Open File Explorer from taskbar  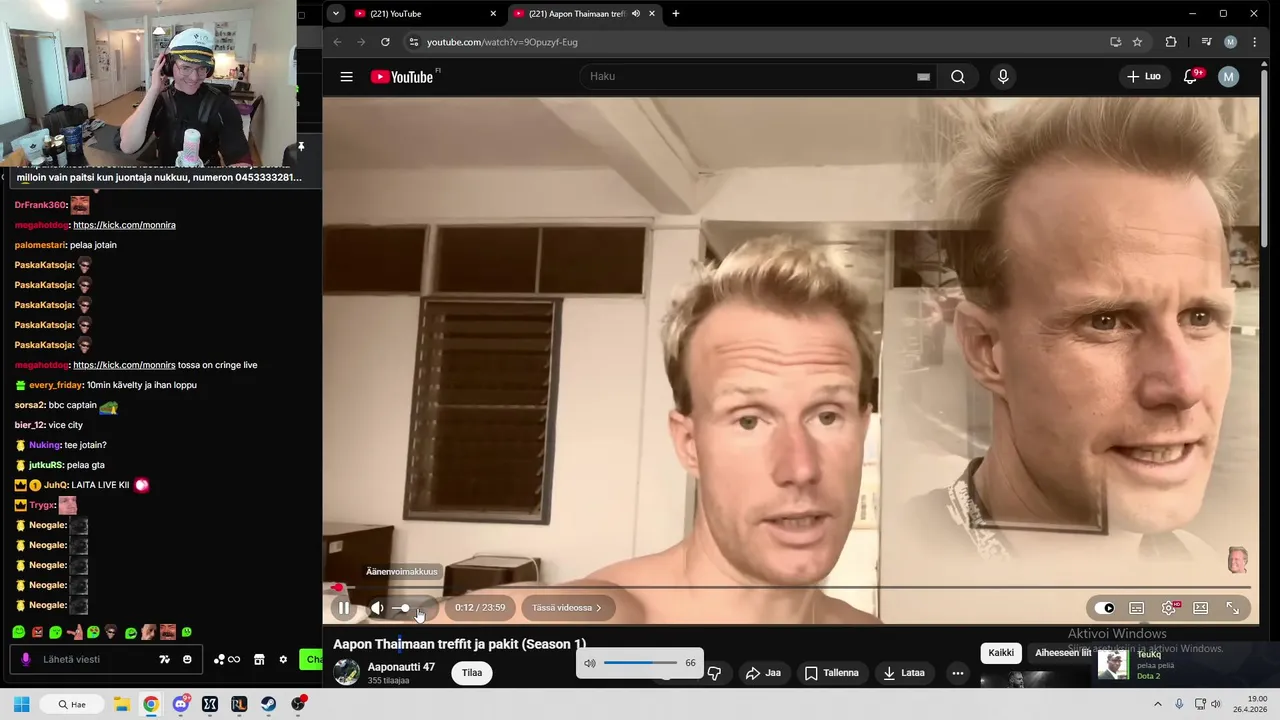point(120,704)
